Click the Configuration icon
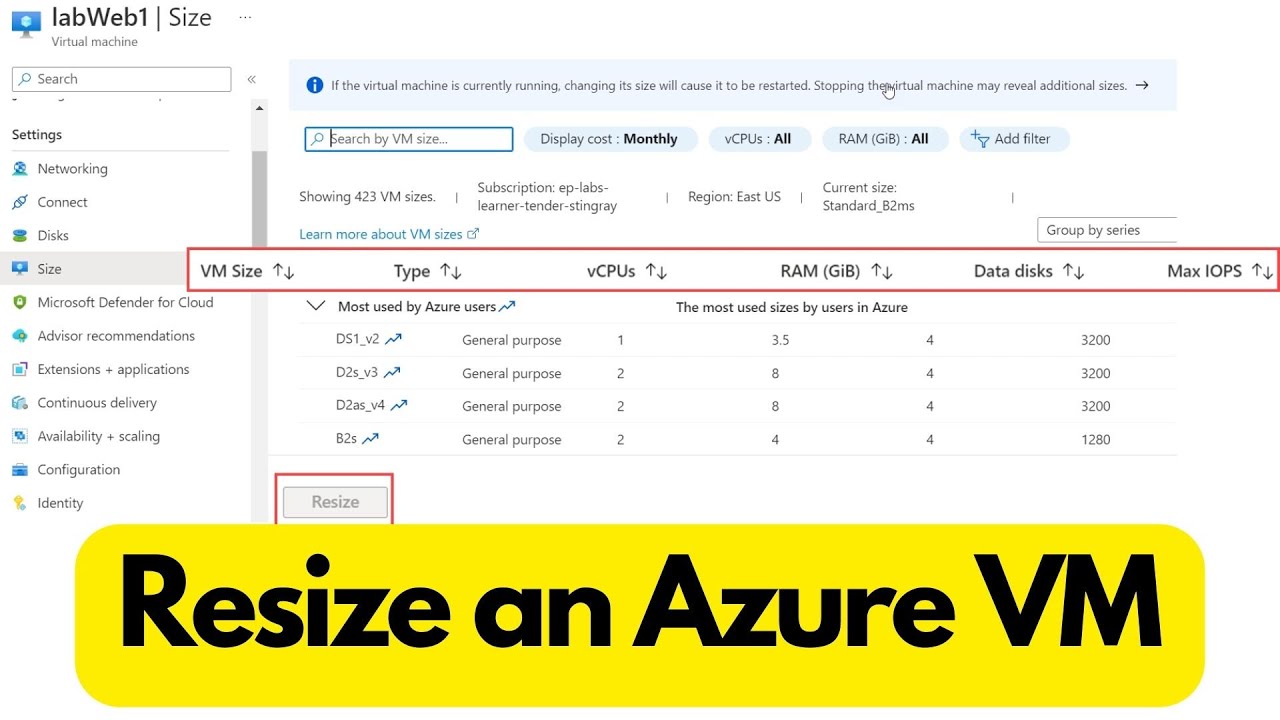This screenshot has width=1280, height=720. 19,470
